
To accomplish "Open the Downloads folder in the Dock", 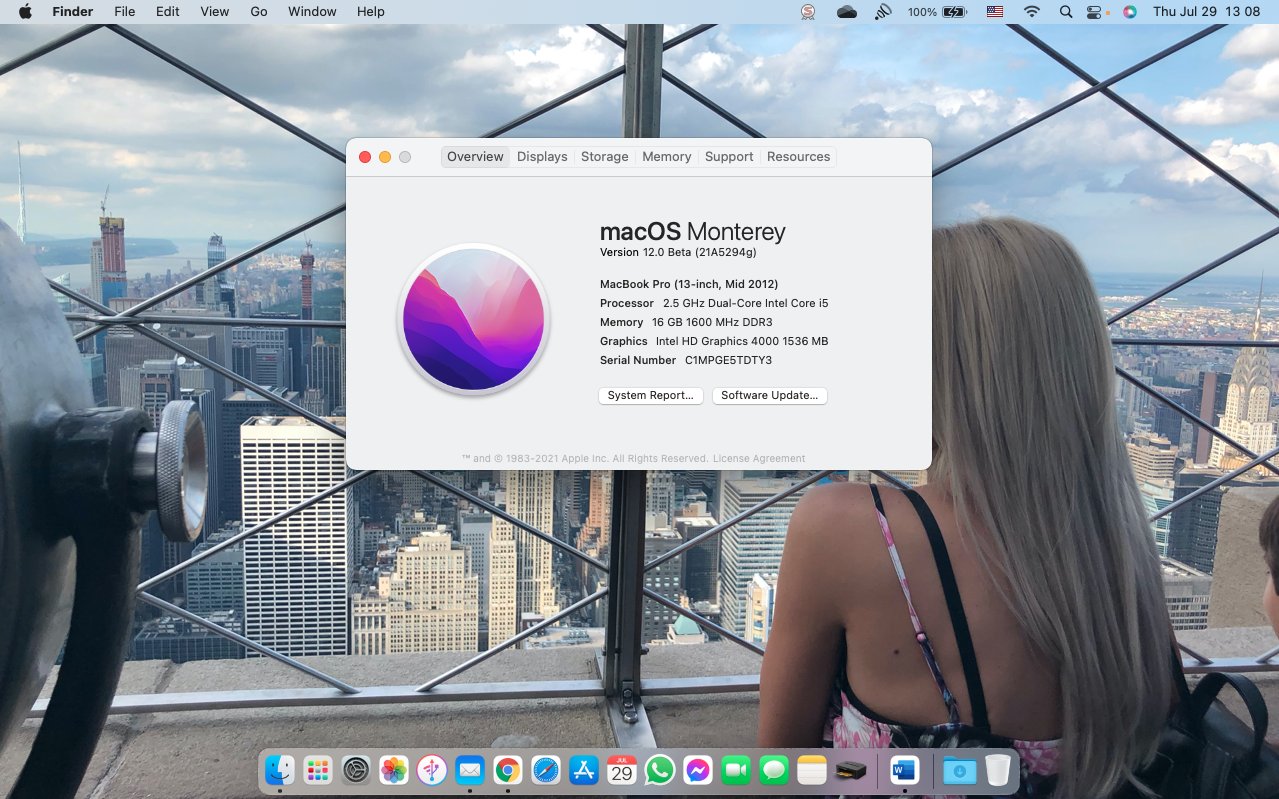I will [960, 770].
